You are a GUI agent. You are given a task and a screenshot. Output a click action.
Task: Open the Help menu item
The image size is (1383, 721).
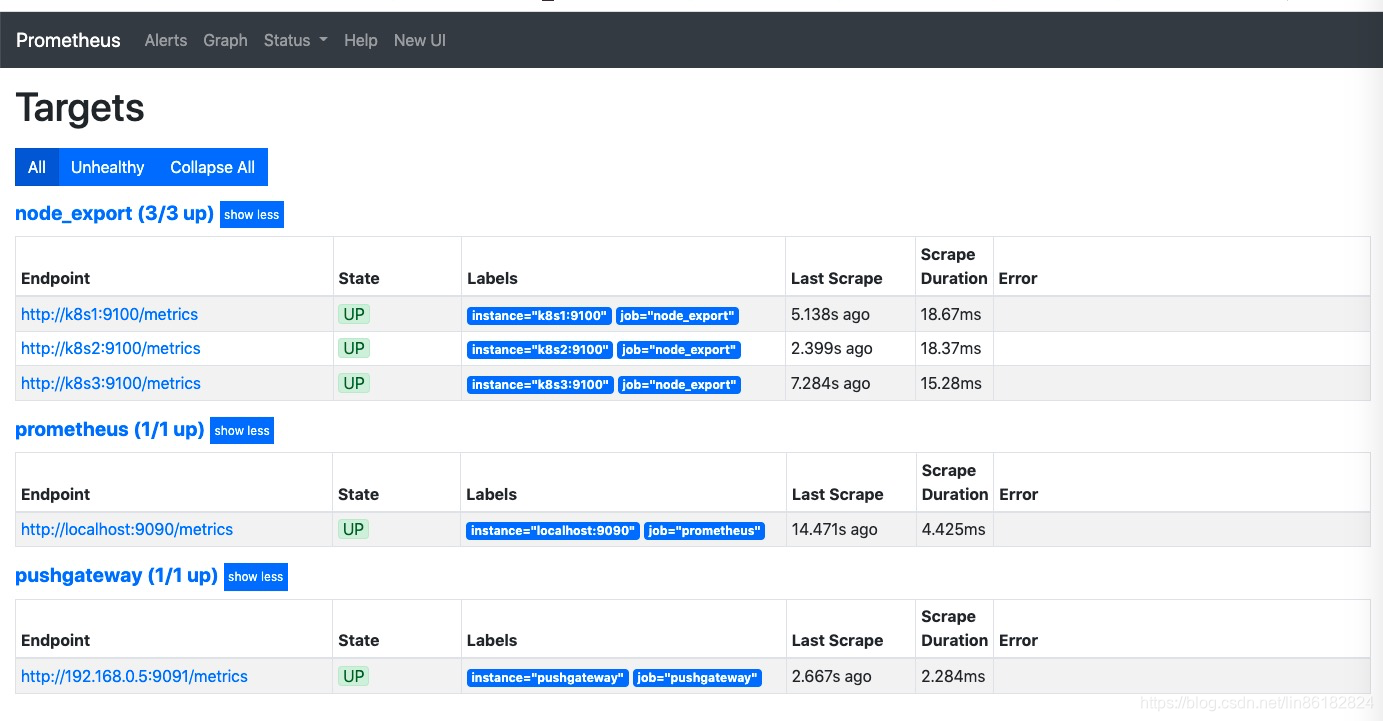(x=361, y=40)
